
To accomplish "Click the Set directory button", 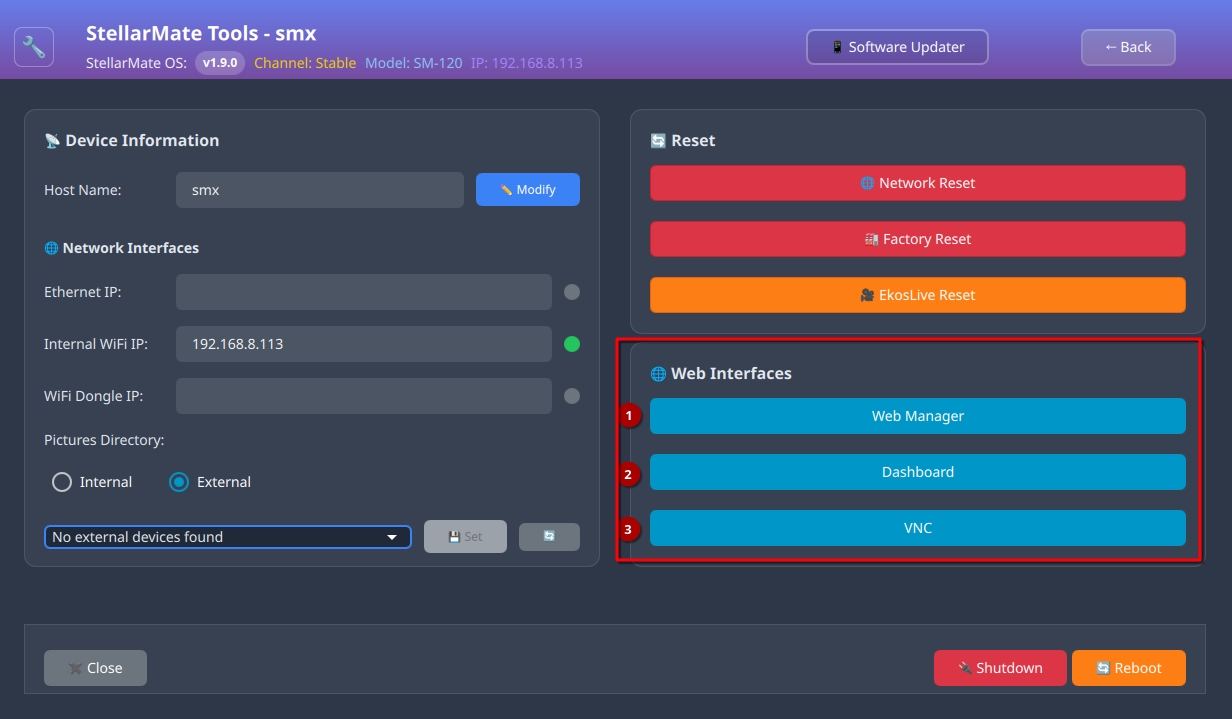I will (465, 537).
